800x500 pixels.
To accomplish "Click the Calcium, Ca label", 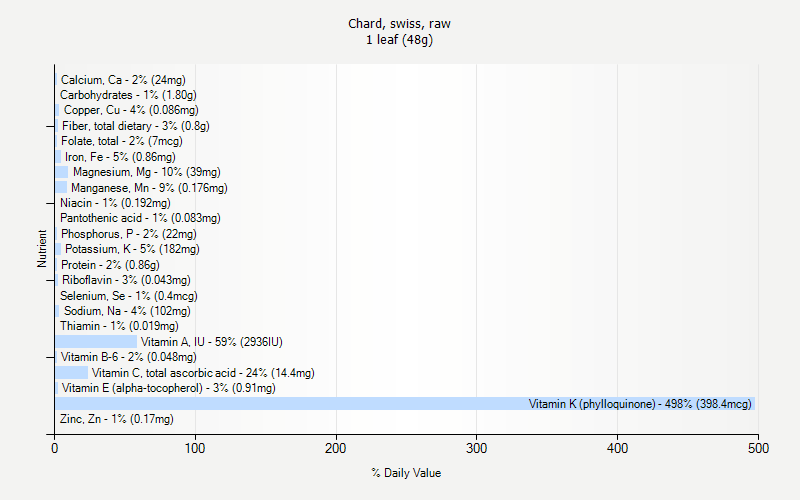I will pos(122,80).
